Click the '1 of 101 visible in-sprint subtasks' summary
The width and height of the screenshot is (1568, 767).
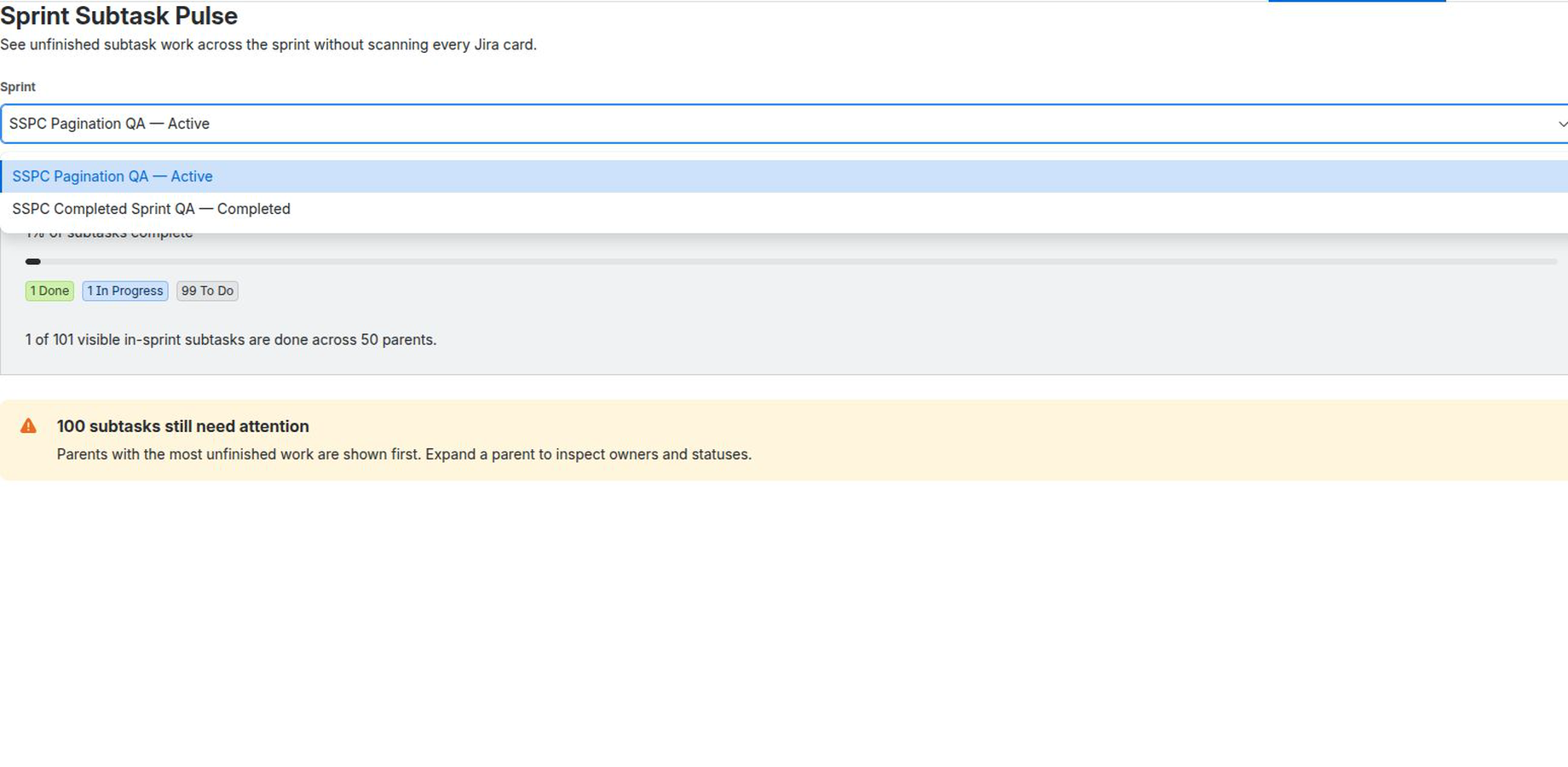[231, 339]
